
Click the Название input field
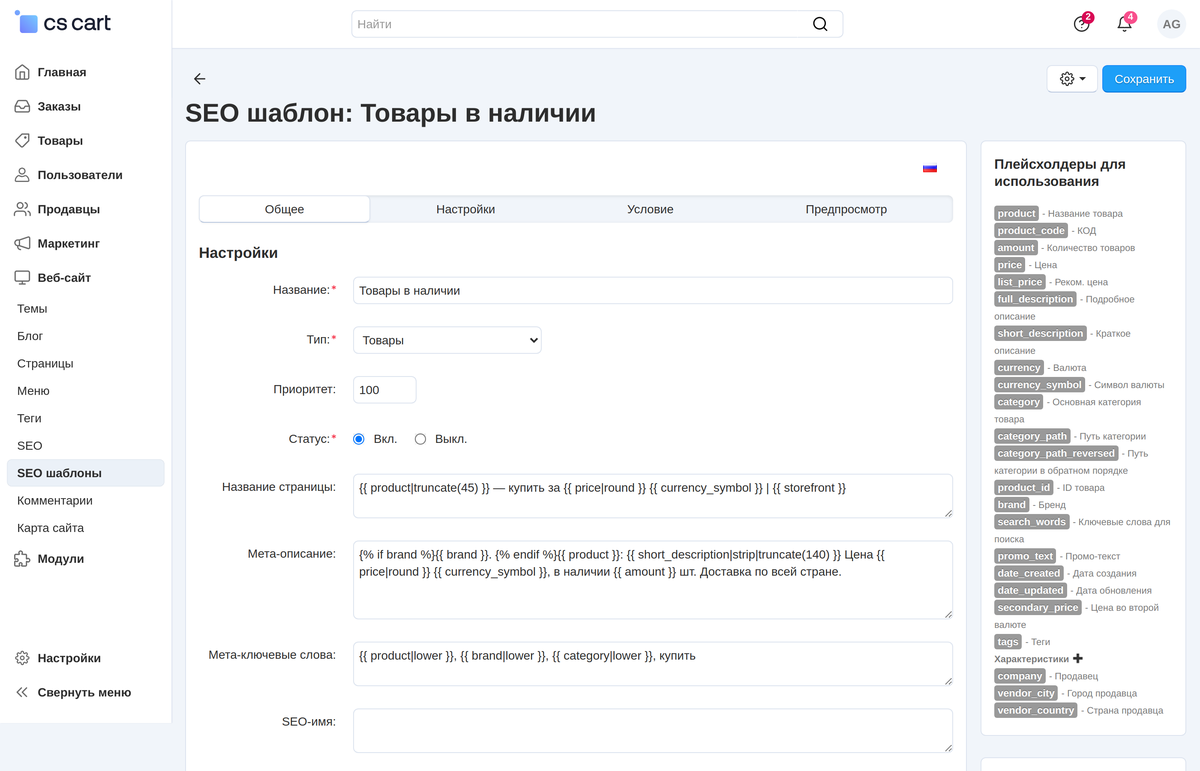tap(653, 290)
